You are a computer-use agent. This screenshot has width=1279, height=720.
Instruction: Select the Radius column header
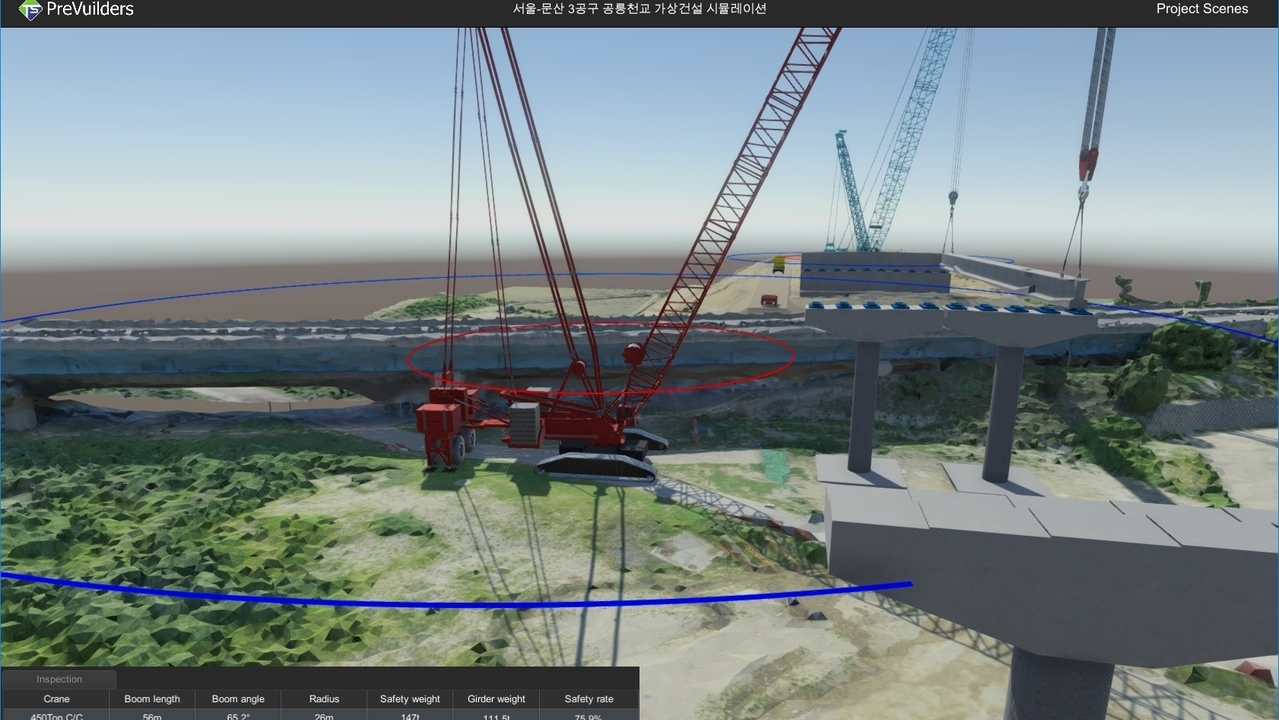(324, 699)
